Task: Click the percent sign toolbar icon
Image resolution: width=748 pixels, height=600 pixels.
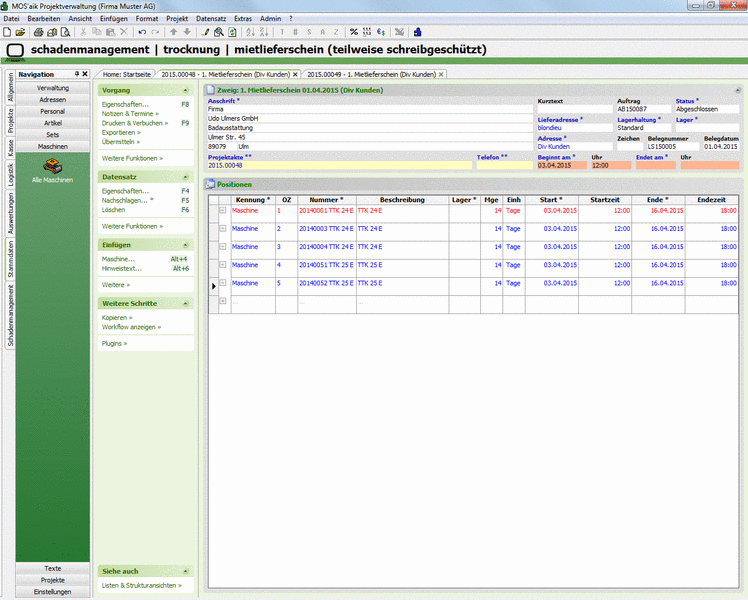Action: click(353, 32)
